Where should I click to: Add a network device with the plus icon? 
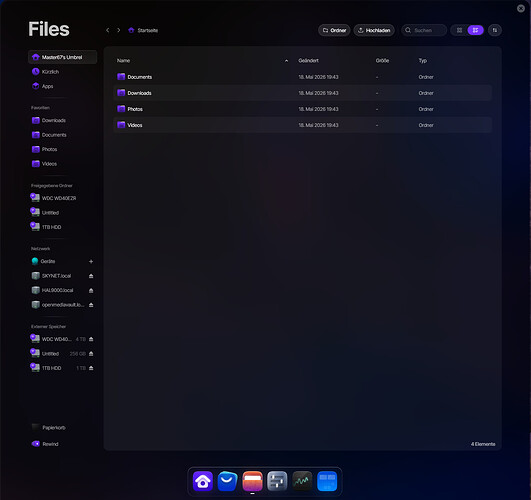91,262
